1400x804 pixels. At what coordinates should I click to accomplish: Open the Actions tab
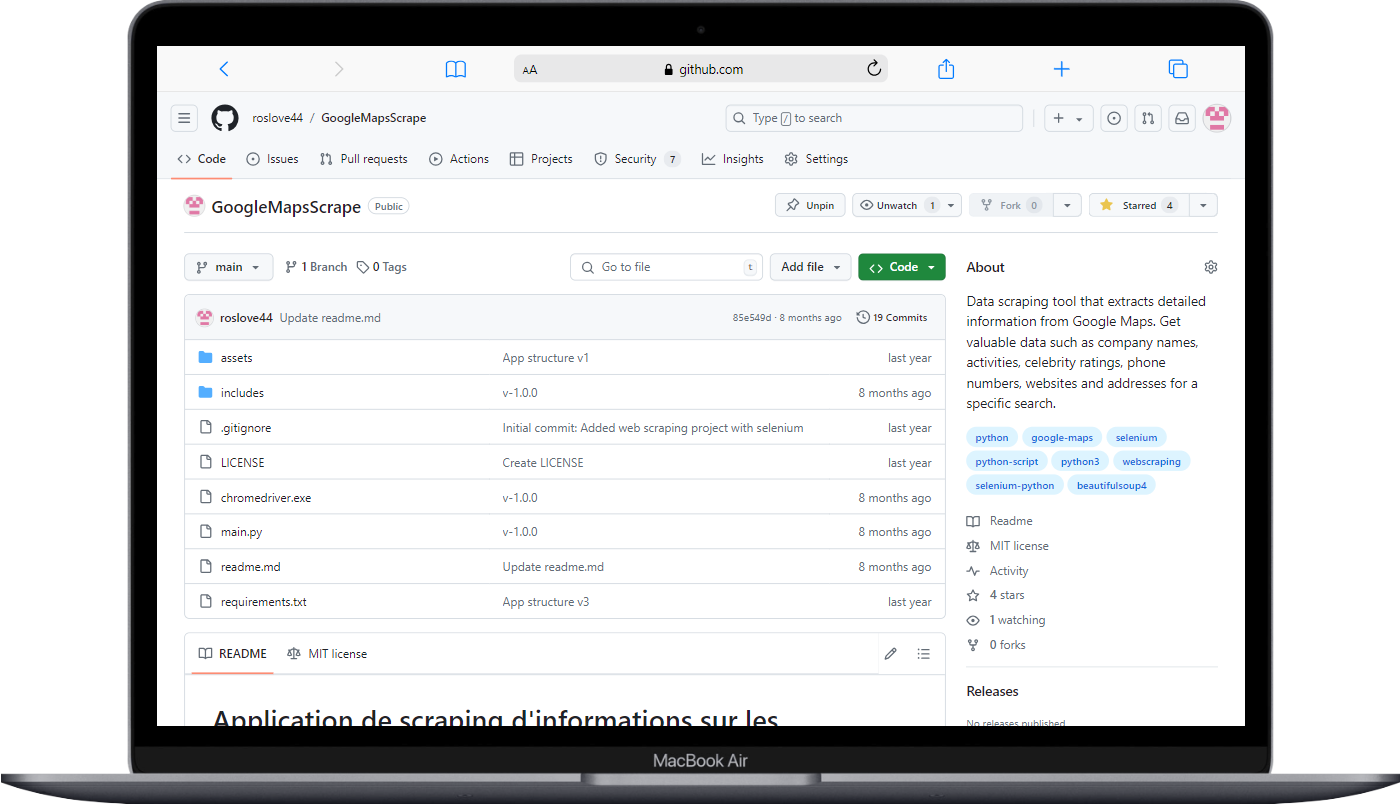click(x=459, y=159)
